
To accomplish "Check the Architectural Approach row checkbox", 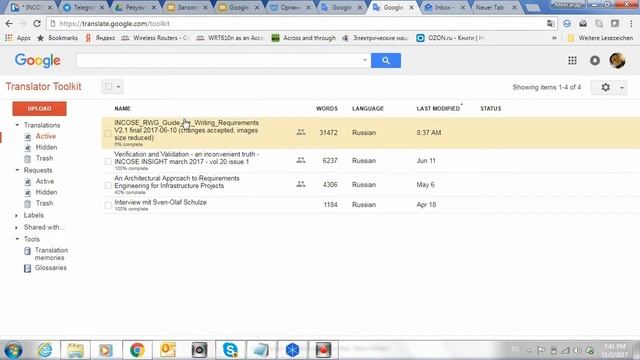I will (108, 185).
